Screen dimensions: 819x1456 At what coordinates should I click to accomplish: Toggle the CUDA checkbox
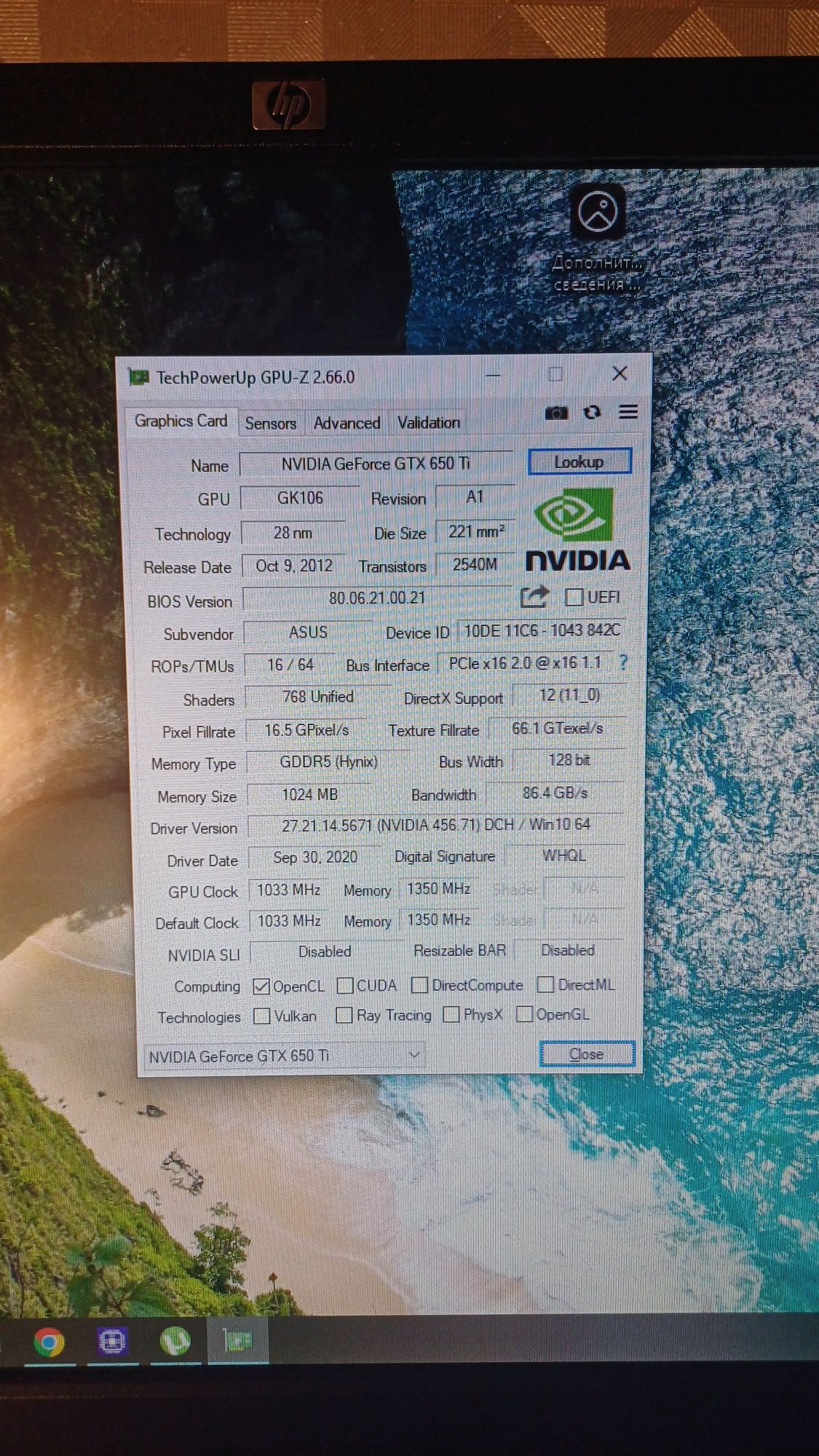345,985
